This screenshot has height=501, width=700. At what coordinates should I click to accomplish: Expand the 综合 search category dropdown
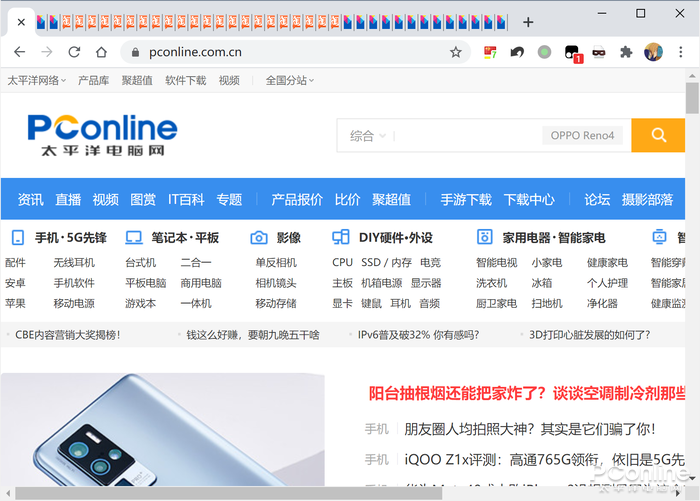(x=367, y=135)
